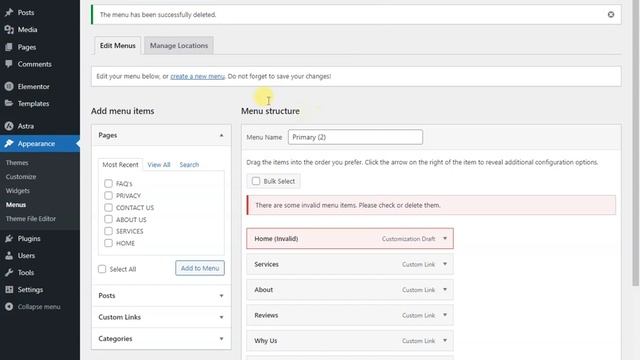Tick the Select All checkbox
This screenshot has width=640, height=360.
[102, 269]
